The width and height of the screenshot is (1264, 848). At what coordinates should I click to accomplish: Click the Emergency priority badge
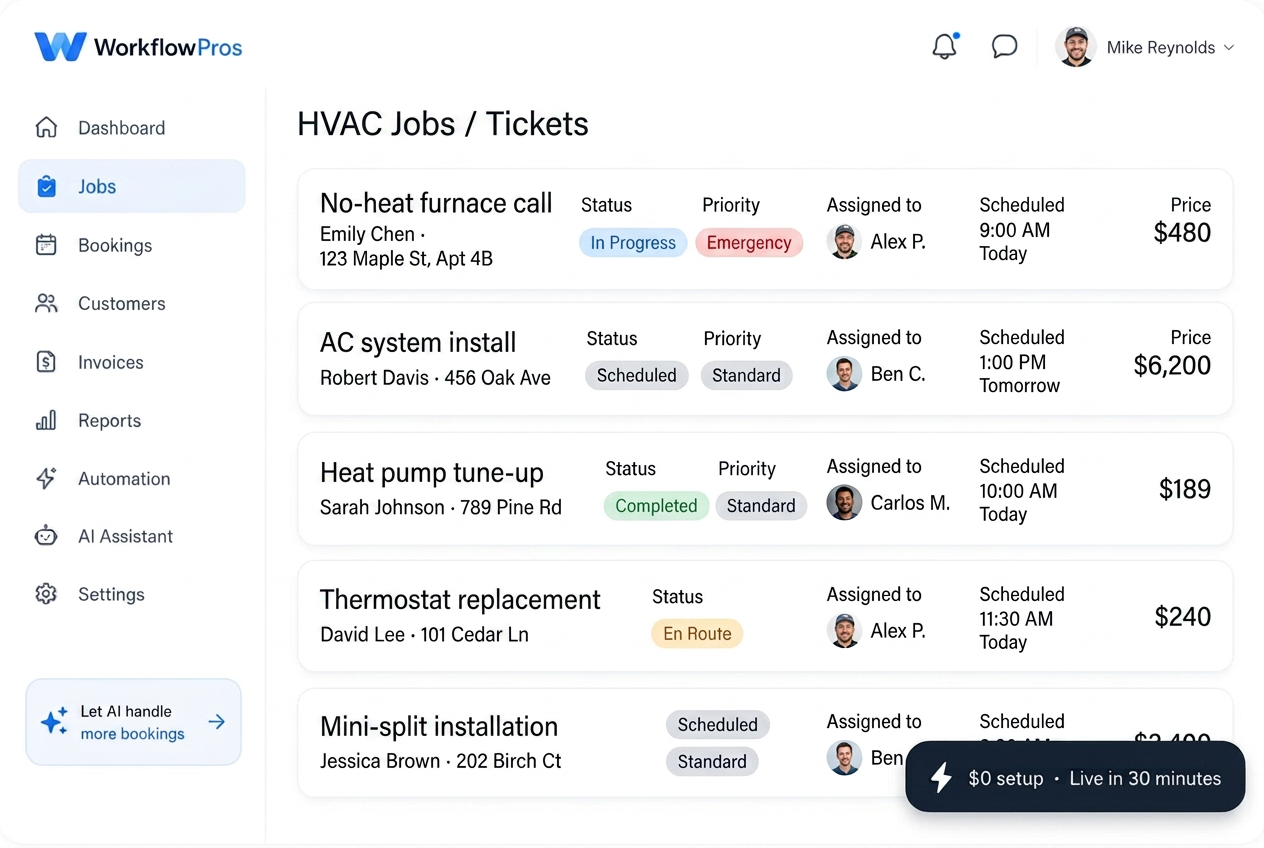coord(749,243)
